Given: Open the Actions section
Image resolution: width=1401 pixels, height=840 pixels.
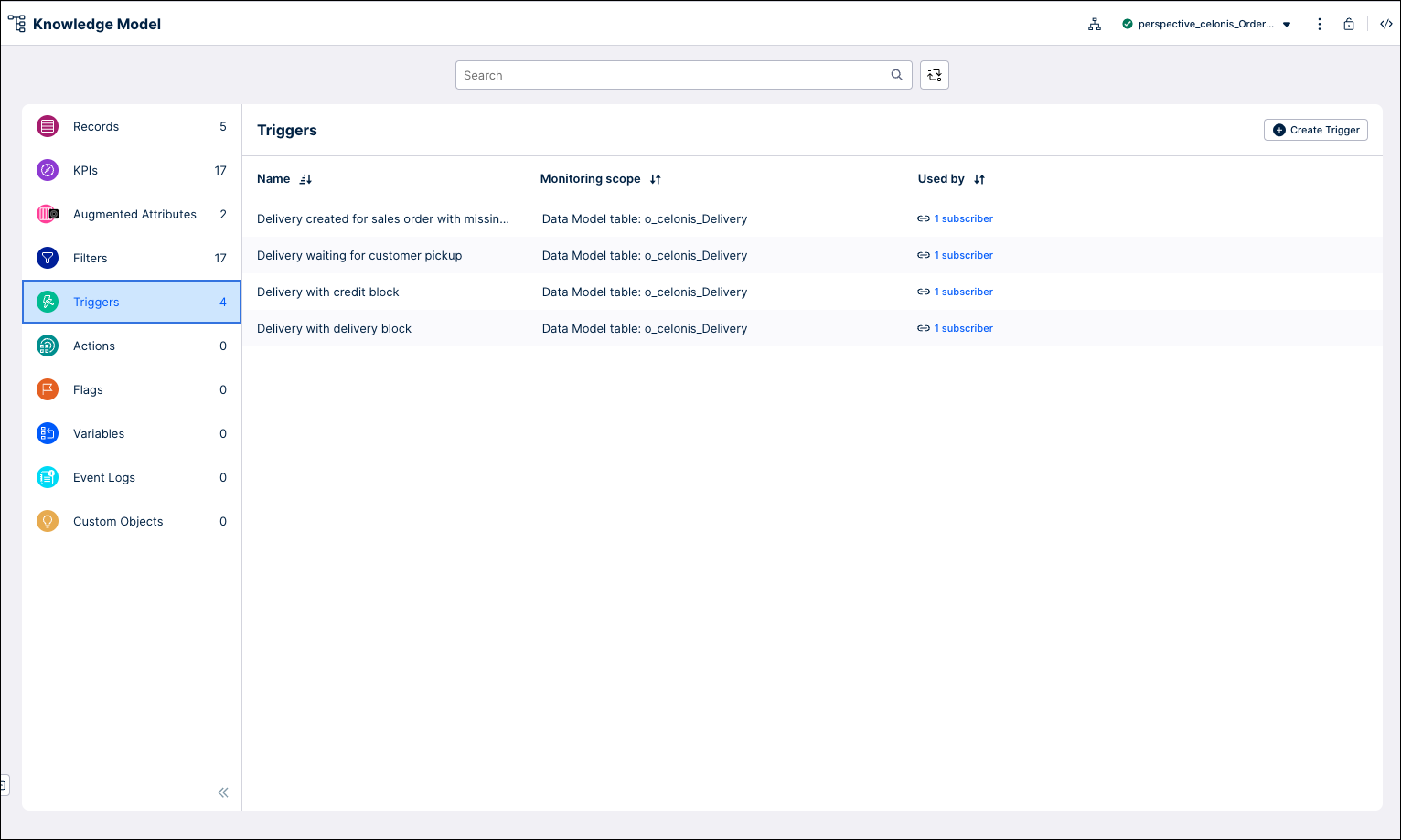Looking at the screenshot, I should point(132,346).
